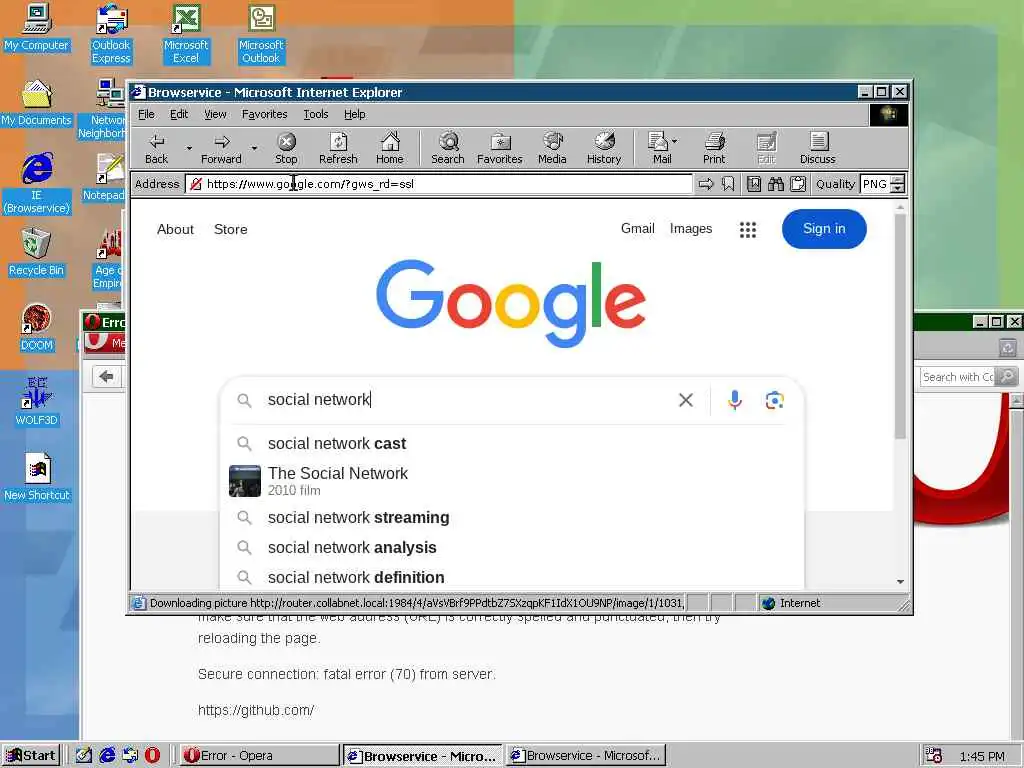Image resolution: width=1024 pixels, height=768 pixels.
Task: Click the Forward toolbar button
Action: coord(221,148)
